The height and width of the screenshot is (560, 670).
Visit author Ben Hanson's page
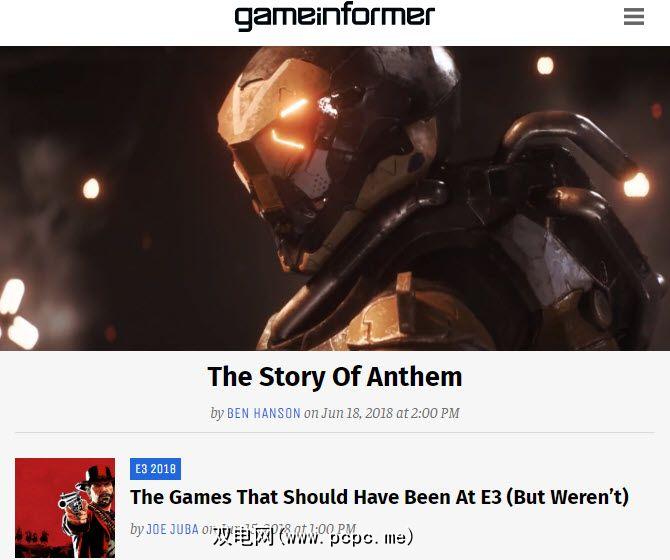[264, 413]
